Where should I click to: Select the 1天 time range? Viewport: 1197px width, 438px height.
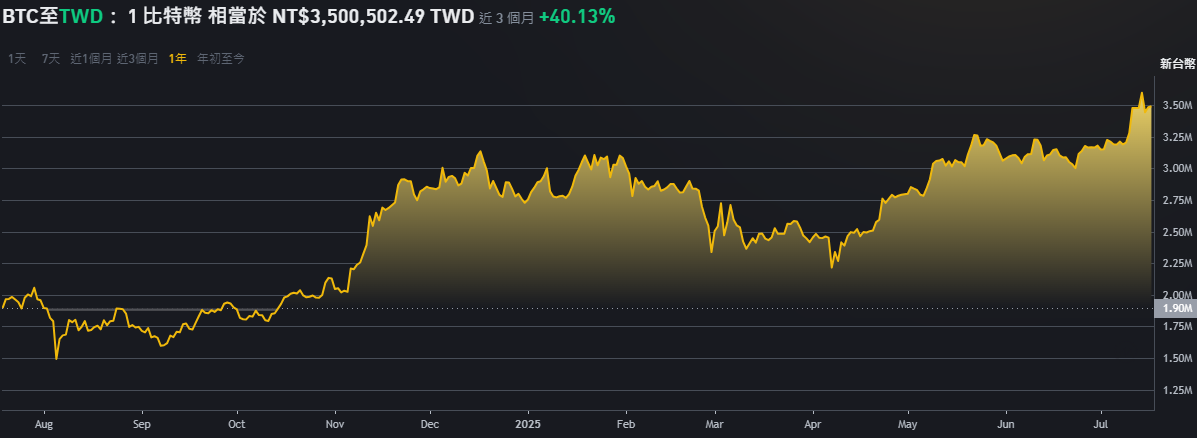pos(17,58)
